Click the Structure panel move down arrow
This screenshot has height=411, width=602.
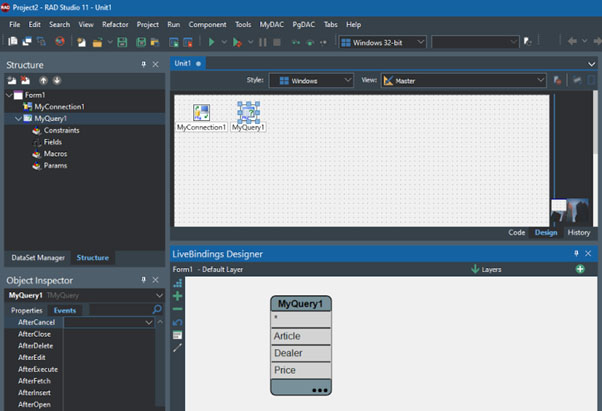(x=57, y=80)
